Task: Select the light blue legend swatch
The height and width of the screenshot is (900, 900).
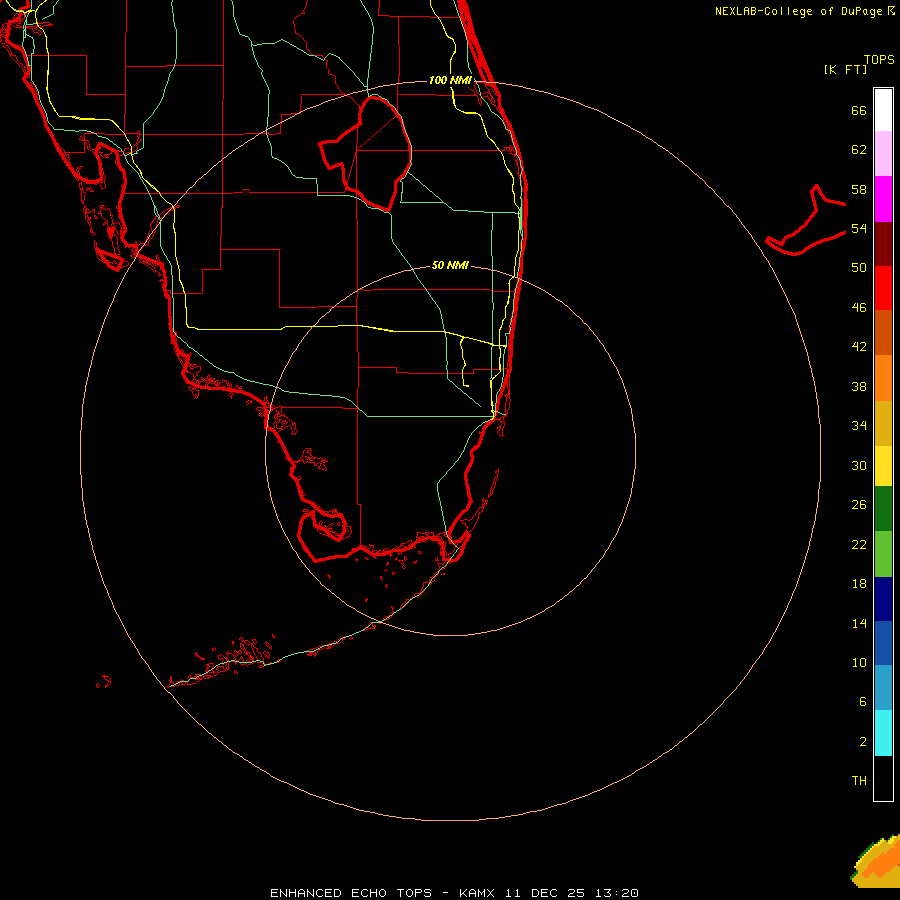Action: coord(883,688)
